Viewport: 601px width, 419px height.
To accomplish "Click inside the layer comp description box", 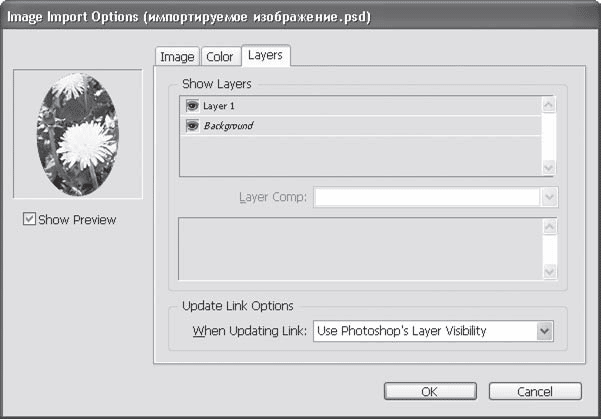I will 360,250.
